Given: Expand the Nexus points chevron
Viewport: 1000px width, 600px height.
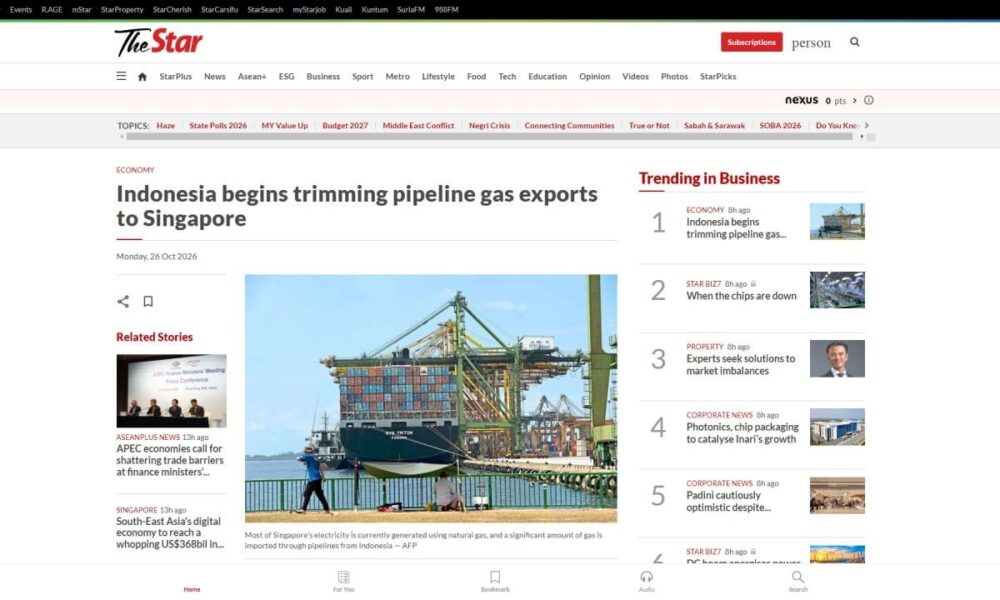Looking at the screenshot, I should pos(855,100).
